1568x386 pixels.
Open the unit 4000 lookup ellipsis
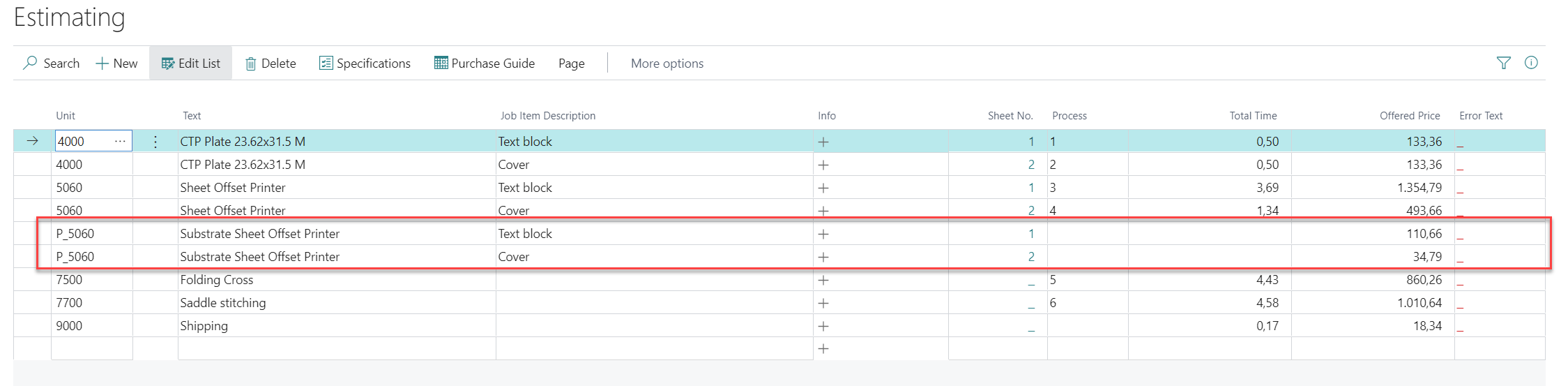coord(120,141)
